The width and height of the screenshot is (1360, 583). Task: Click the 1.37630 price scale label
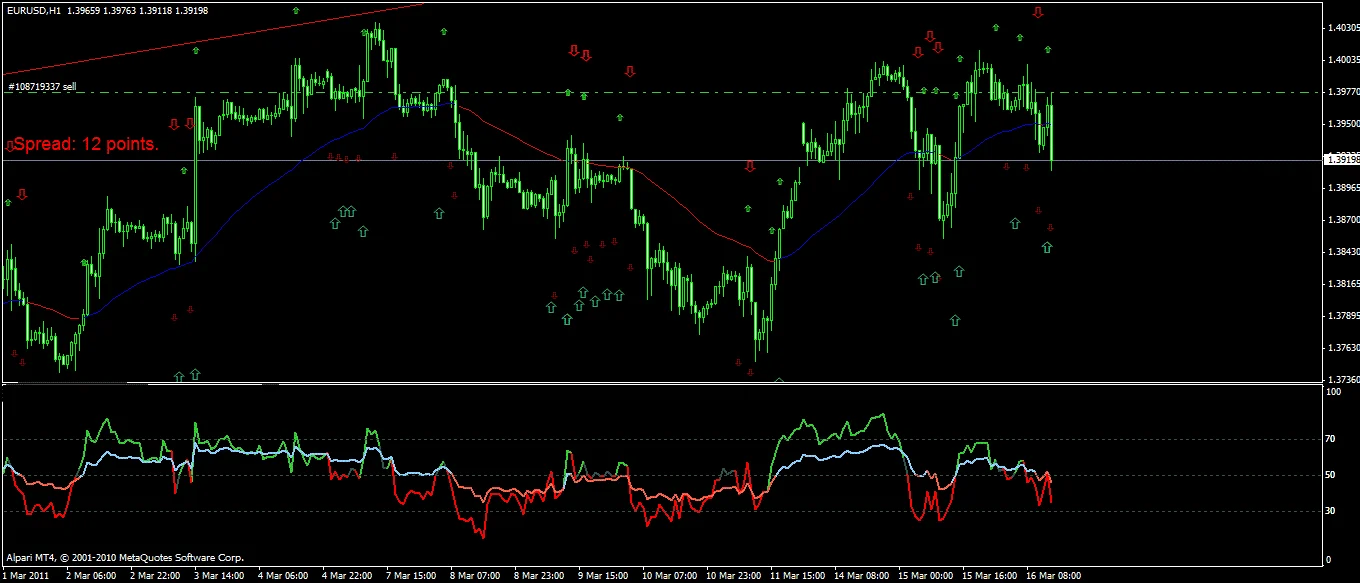click(x=1343, y=348)
